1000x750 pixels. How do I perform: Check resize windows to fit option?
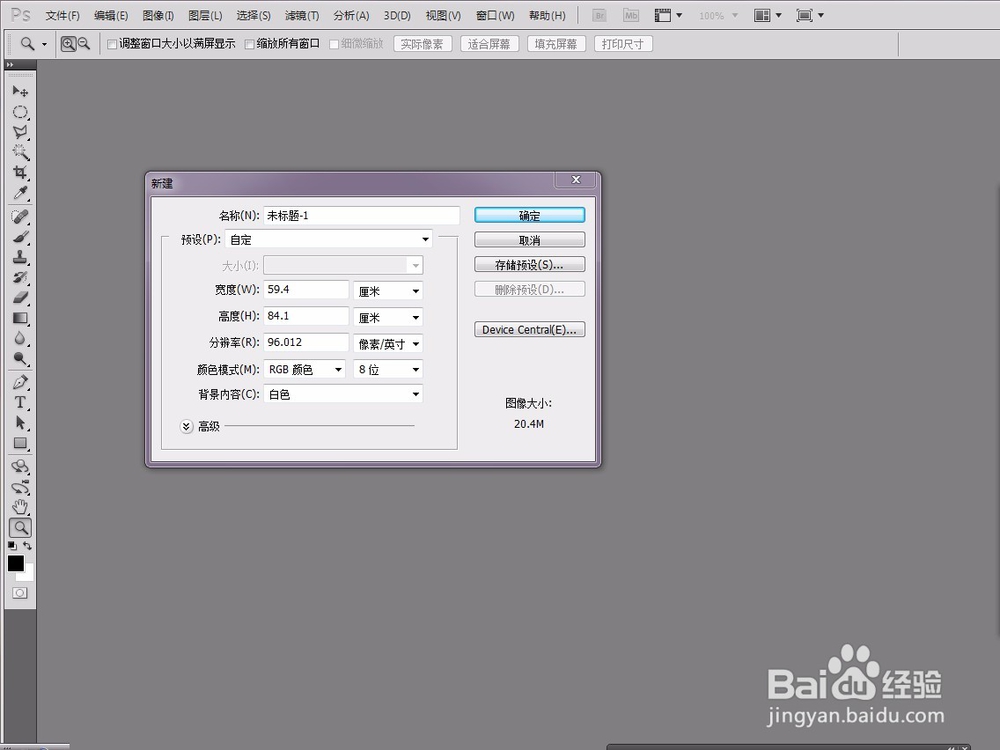point(112,44)
